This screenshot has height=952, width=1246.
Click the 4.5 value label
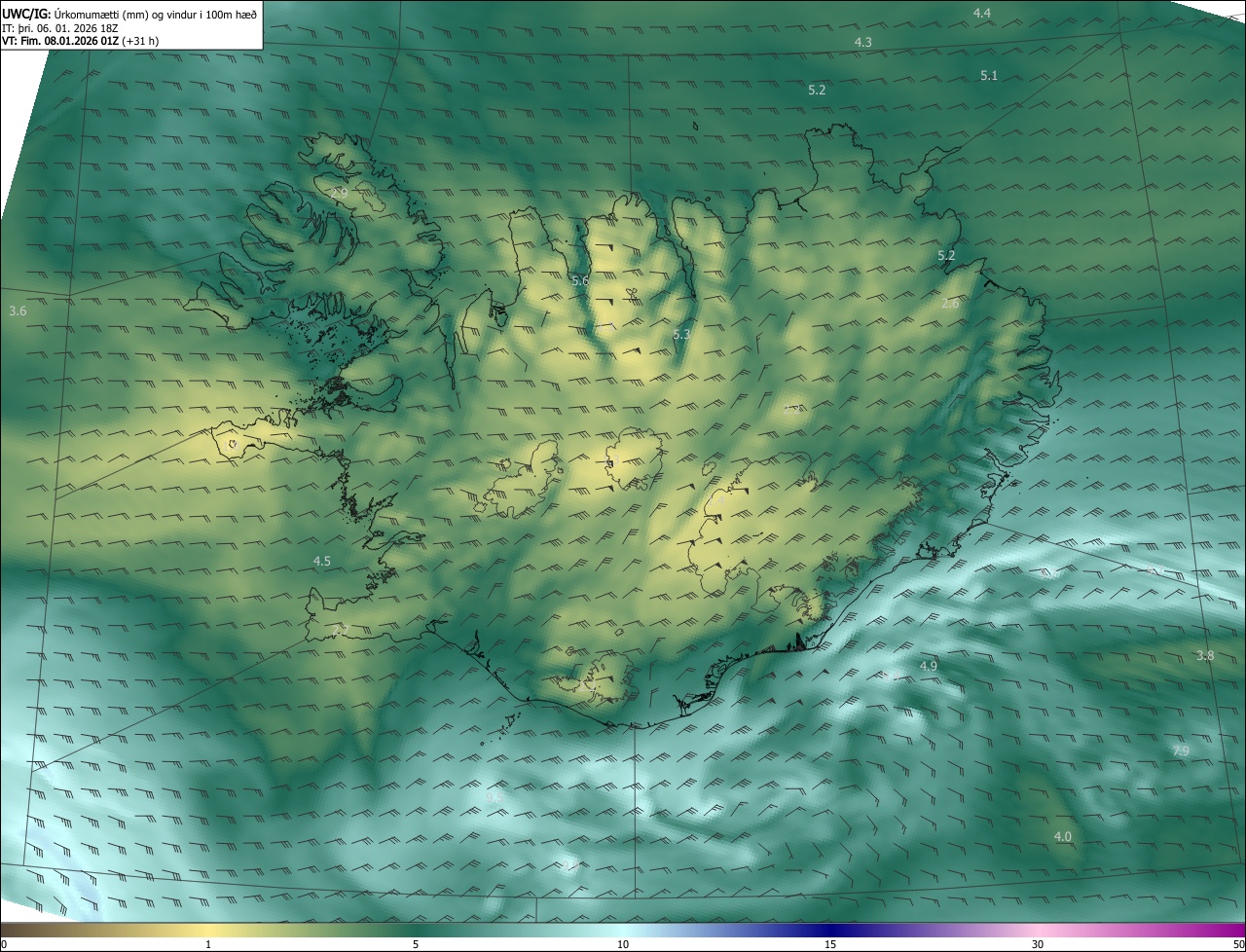click(321, 561)
